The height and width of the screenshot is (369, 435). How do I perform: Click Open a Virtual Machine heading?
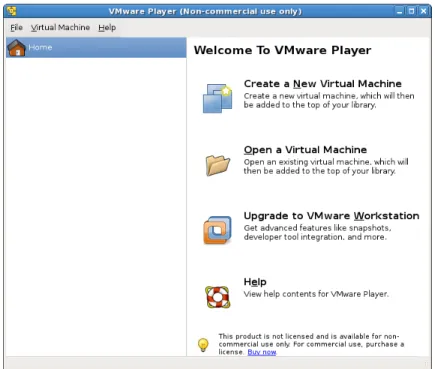(305, 150)
